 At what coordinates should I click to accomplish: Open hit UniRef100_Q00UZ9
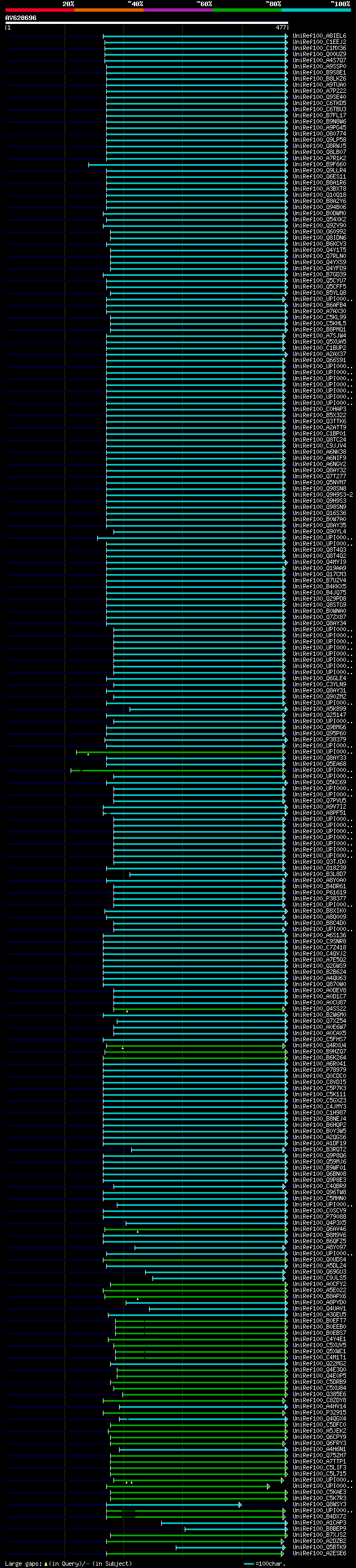[319, 54]
